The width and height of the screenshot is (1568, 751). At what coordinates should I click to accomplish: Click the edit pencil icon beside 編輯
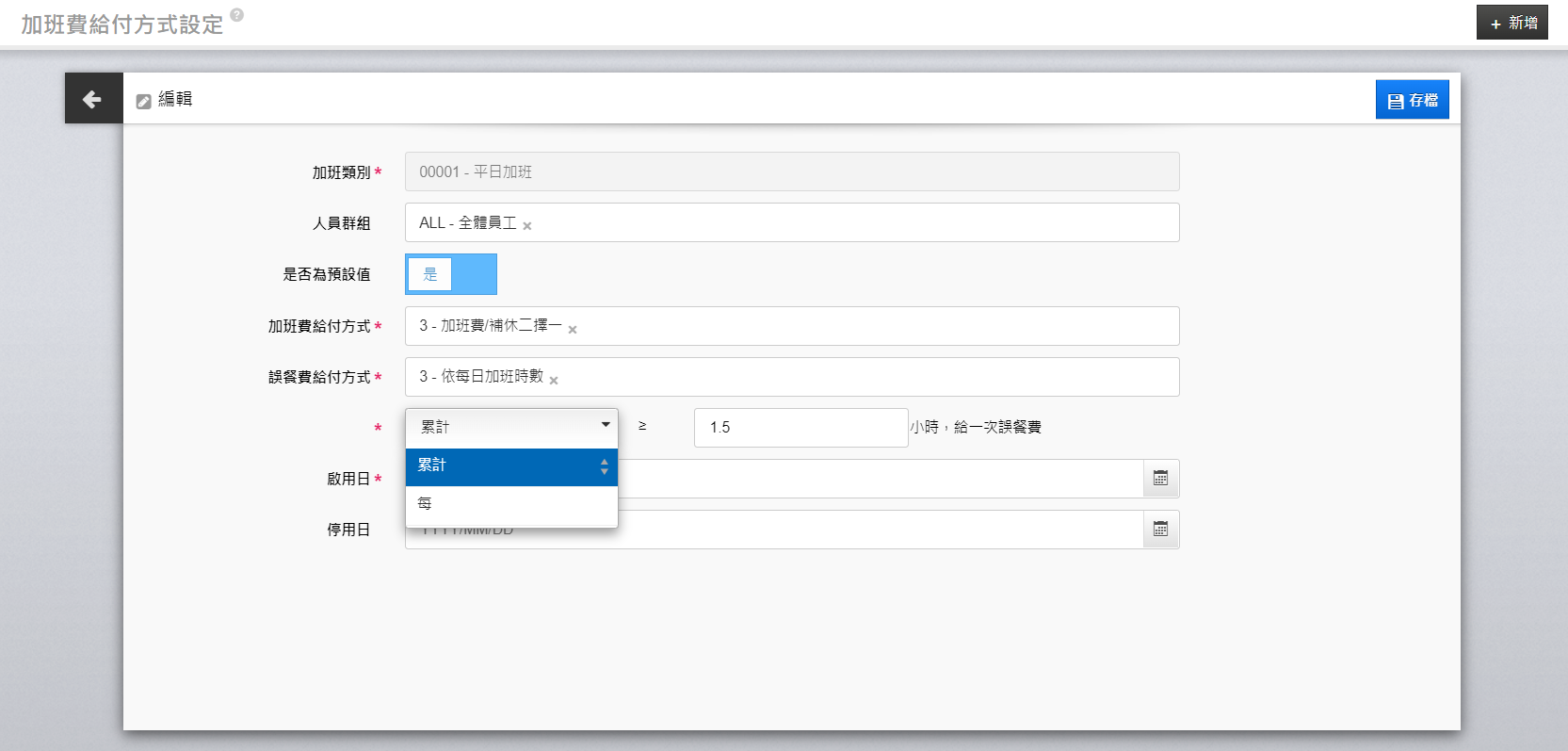[144, 101]
